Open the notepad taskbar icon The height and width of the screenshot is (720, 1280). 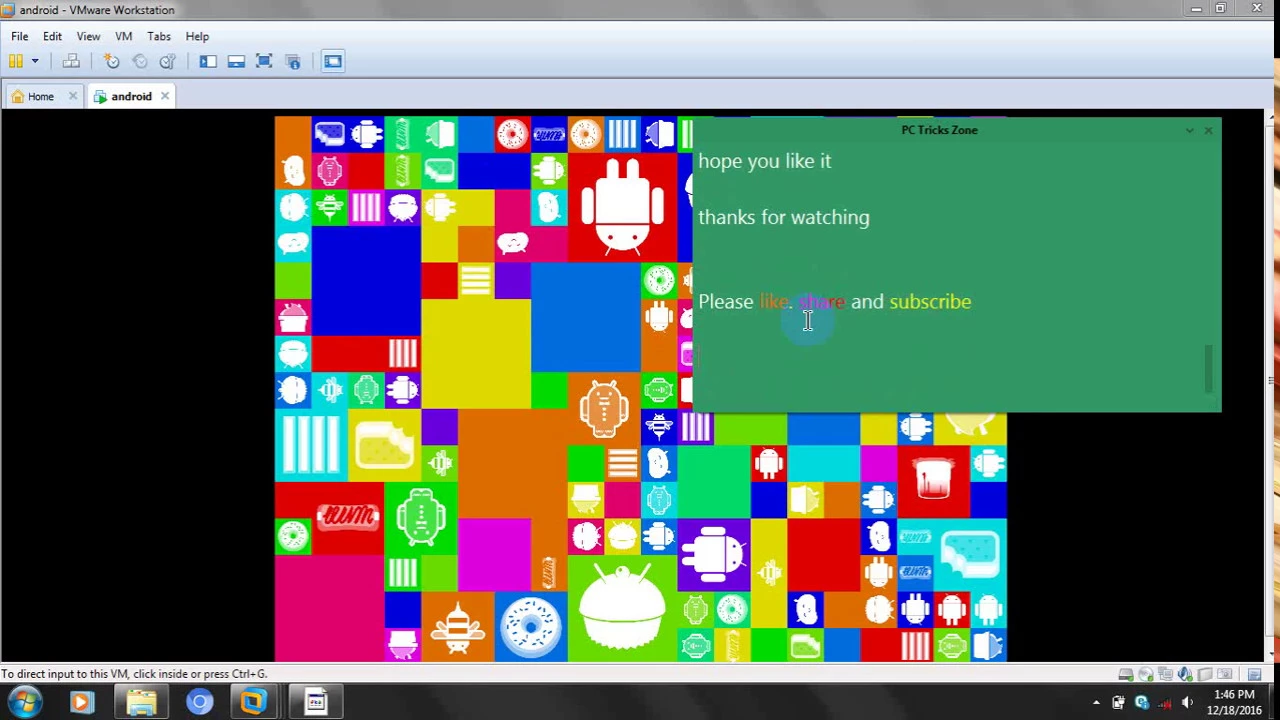pos(316,702)
